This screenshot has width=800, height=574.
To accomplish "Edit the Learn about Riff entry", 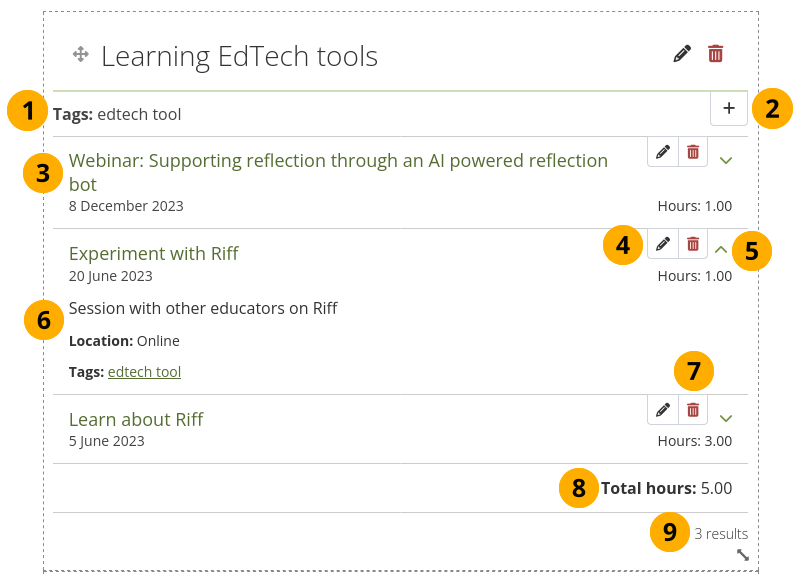I will tap(663, 410).
